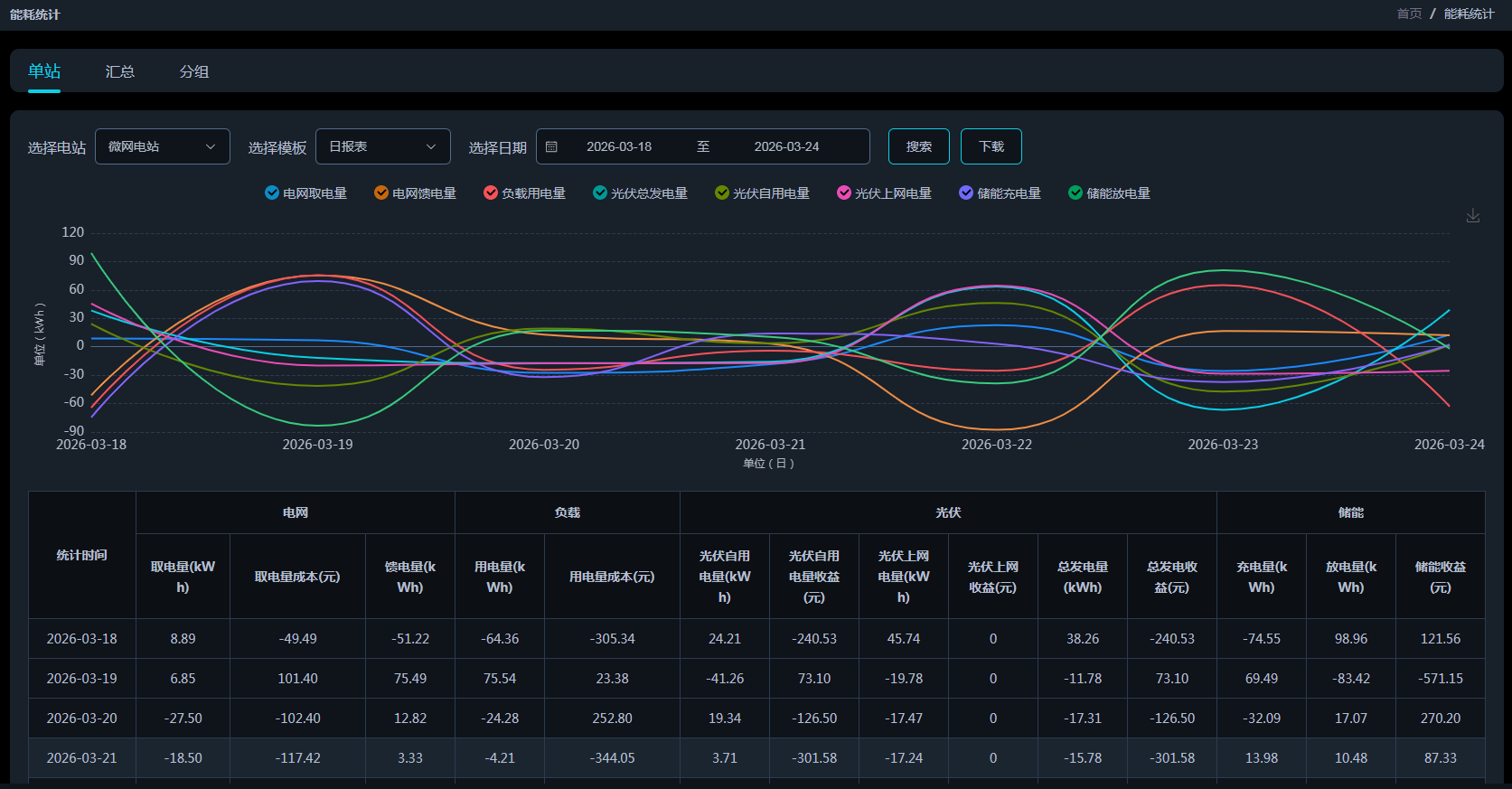Click the 101.40 取电量成本 cell
The height and width of the screenshot is (789, 1512).
297,679
